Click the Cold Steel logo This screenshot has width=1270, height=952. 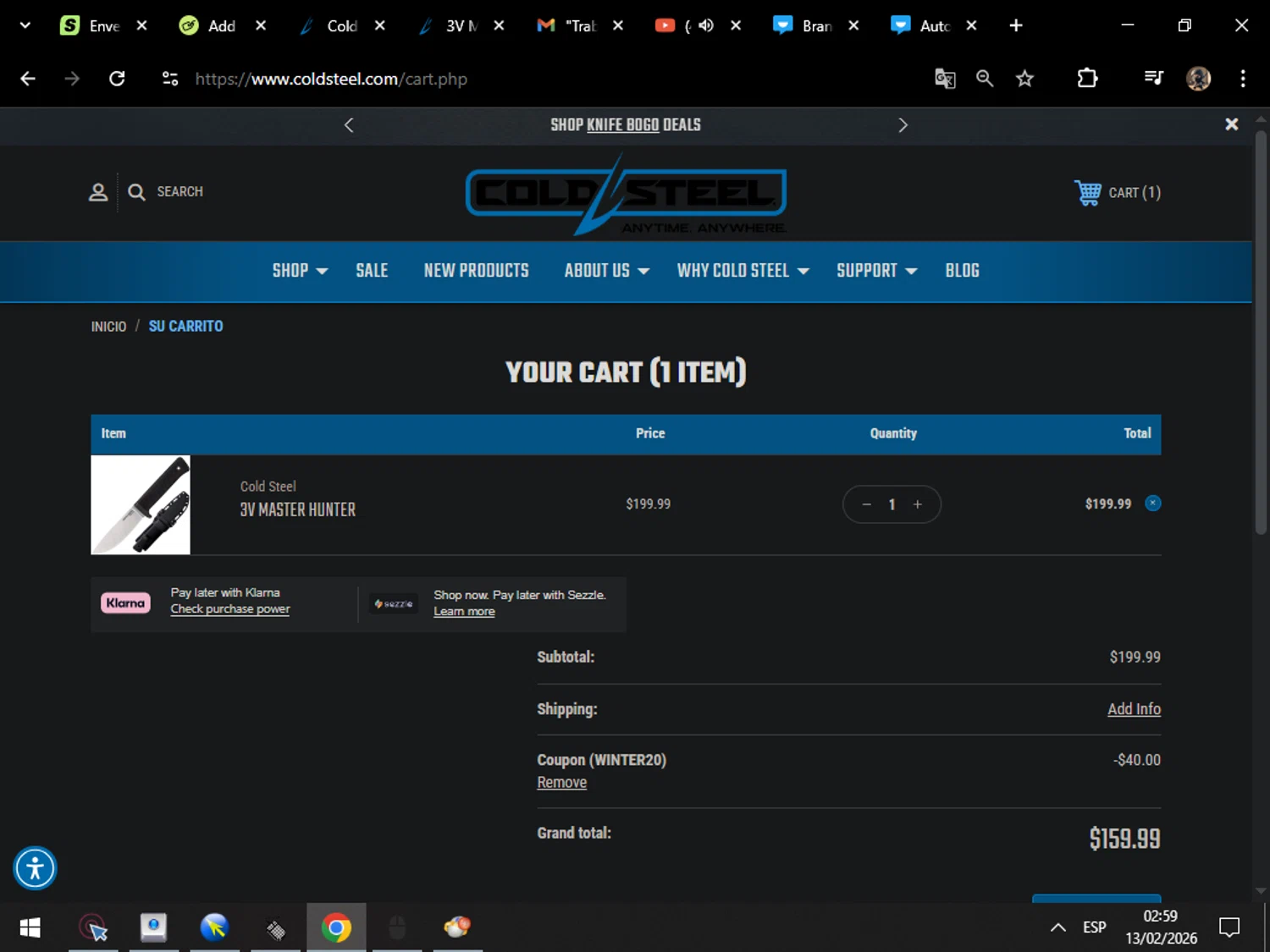[626, 195]
